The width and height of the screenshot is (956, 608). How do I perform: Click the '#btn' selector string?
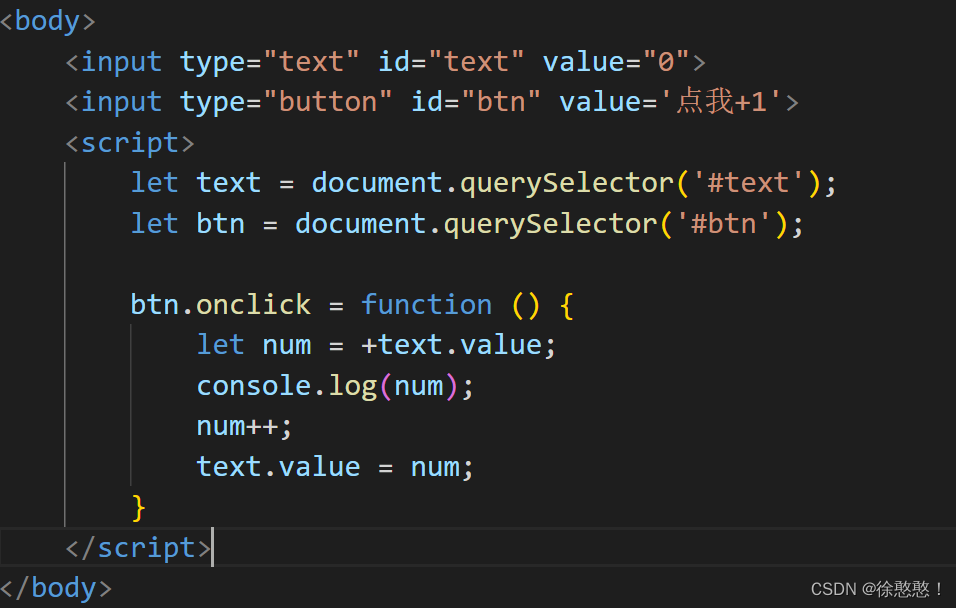(x=724, y=224)
